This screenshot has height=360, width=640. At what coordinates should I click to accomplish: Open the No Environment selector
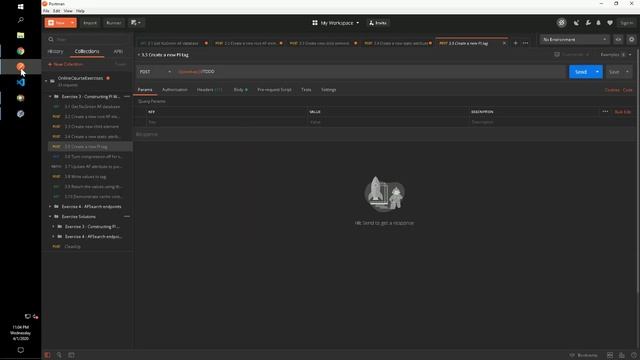coord(574,39)
